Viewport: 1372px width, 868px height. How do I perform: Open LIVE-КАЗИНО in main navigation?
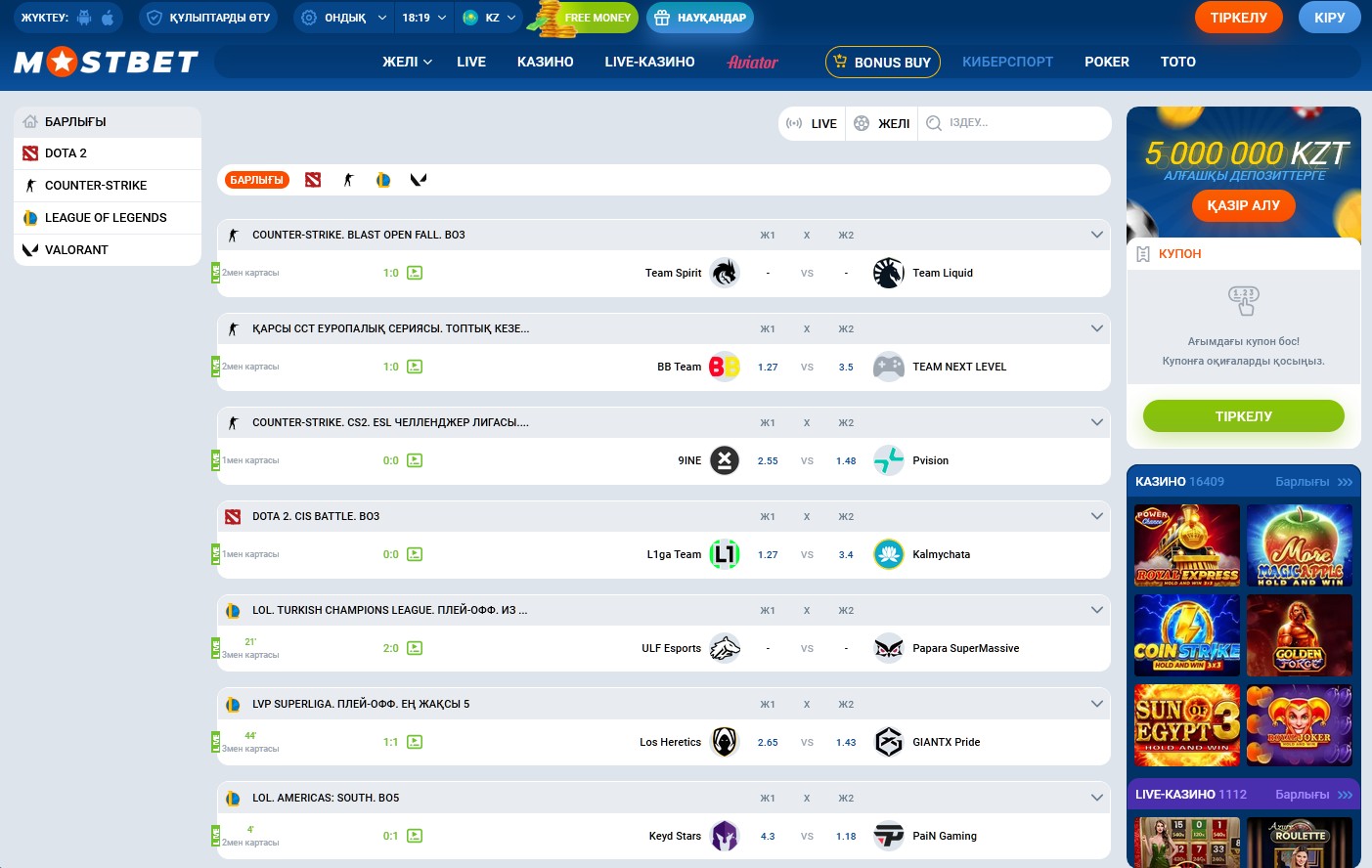coord(649,62)
